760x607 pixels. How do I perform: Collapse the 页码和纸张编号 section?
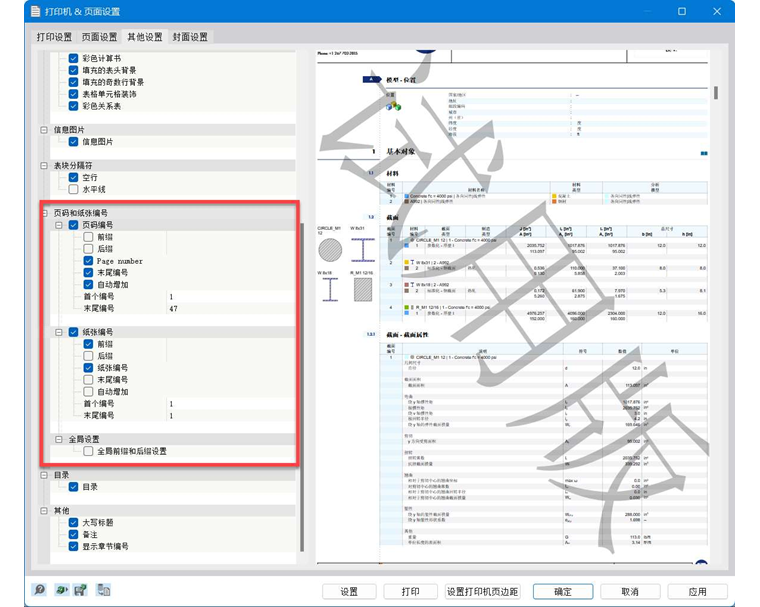click(45, 213)
